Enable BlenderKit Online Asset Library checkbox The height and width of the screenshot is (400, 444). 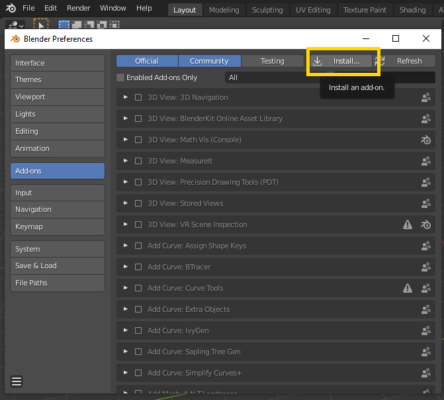138,119
